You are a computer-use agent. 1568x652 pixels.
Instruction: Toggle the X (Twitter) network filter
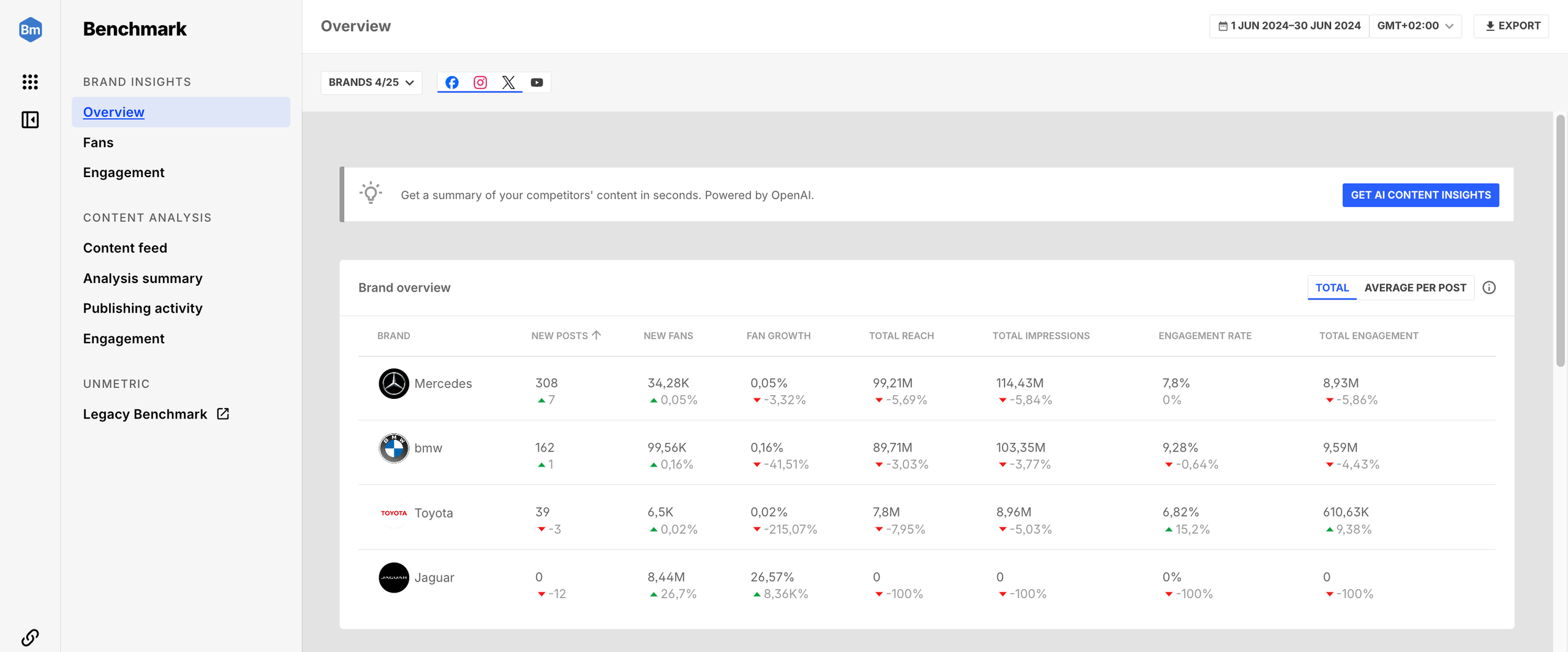pos(508,82)
